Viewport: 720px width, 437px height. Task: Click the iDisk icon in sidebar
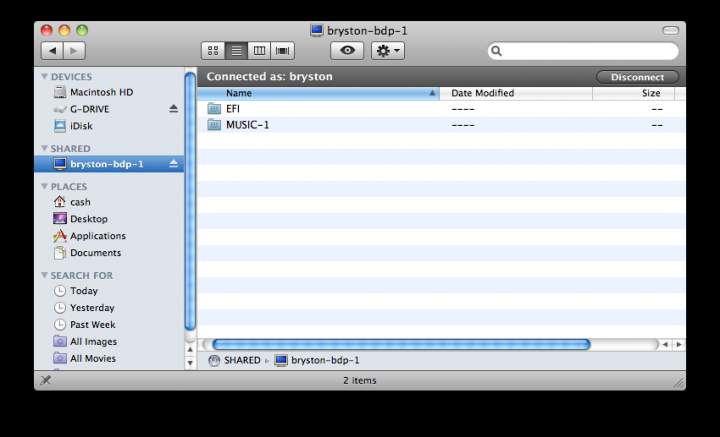point(60,126)
